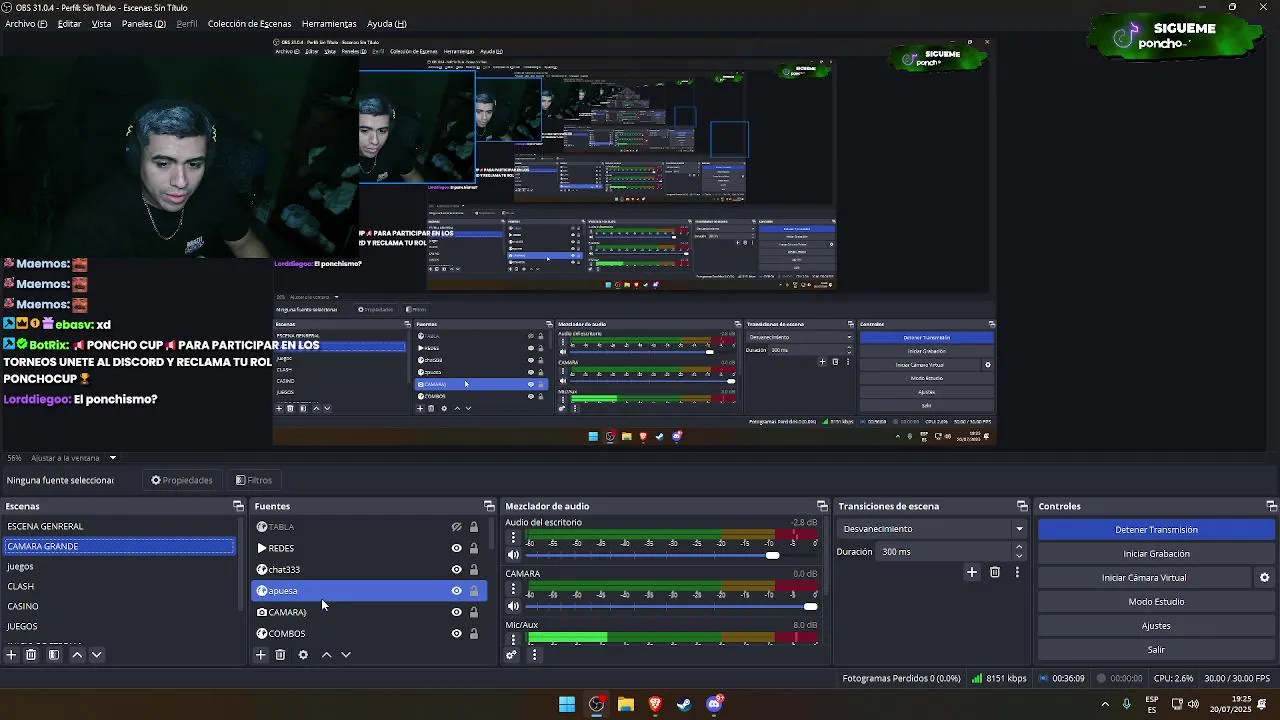The image size is (1280, 720).
Task: Hide chat333 source with eye icon
Action: click(457, 570)
